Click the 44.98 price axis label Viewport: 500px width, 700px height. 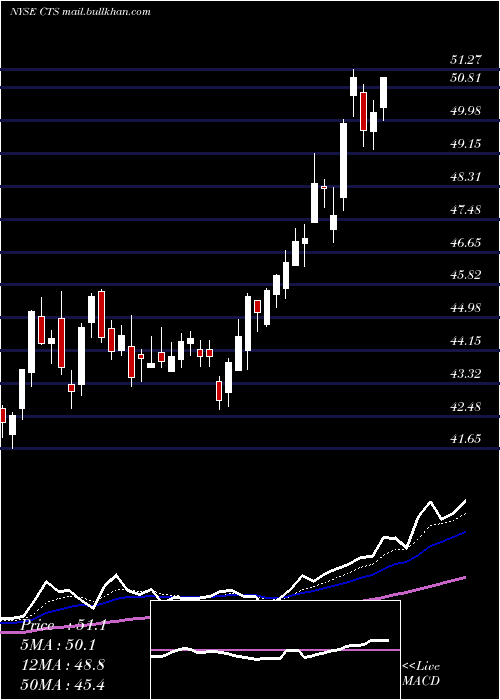(x=466, y=308)
